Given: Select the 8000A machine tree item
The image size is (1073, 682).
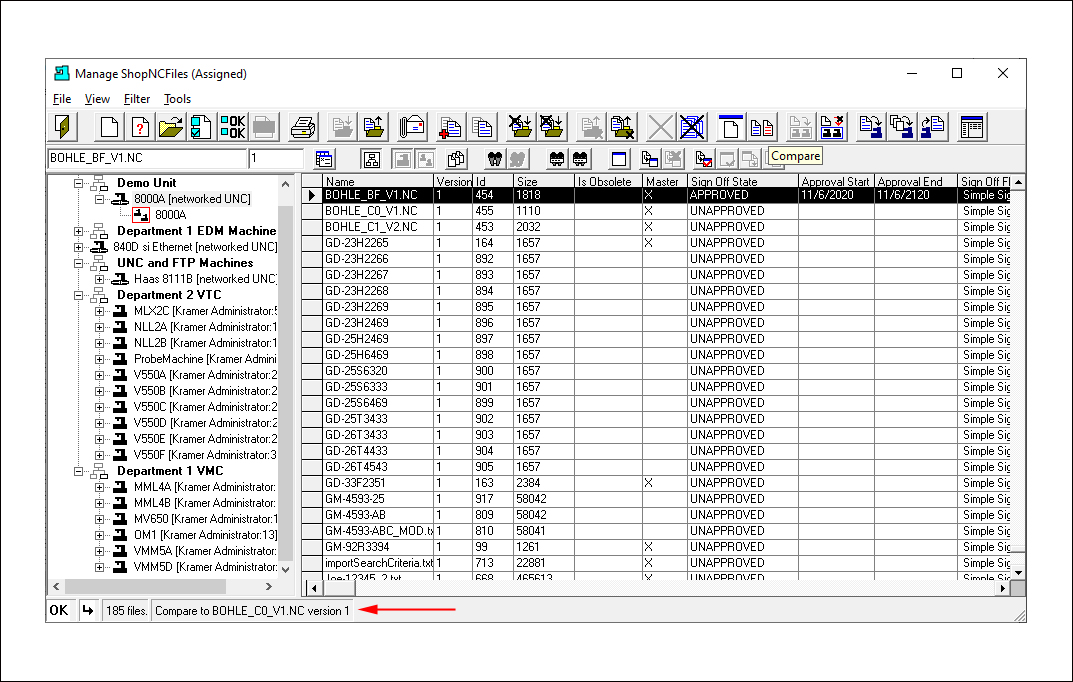Looking at the screenshot, I should point(170,215).
